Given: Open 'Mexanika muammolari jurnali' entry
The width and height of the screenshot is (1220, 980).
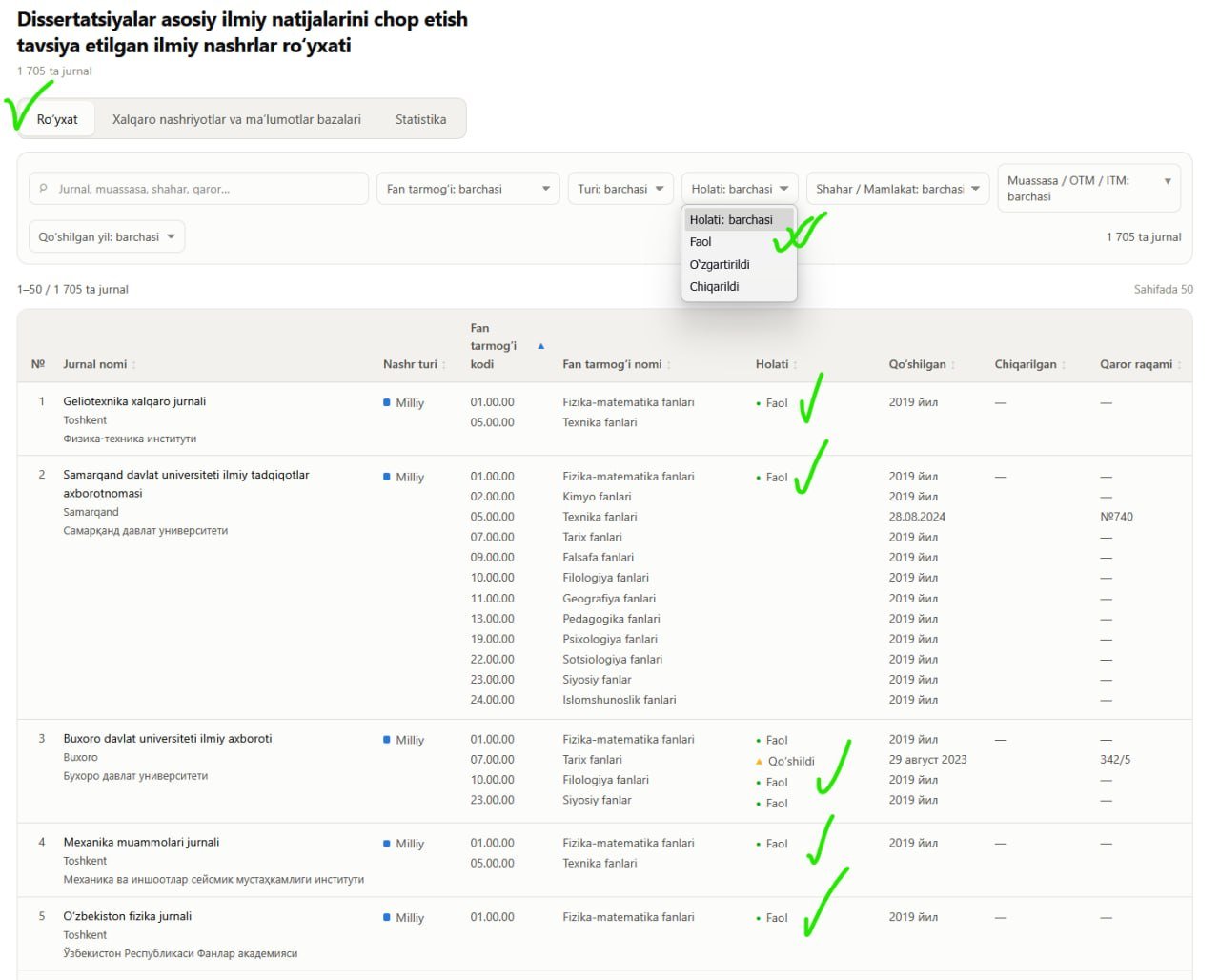Looking at the screenshot, I should click(141, 843).
